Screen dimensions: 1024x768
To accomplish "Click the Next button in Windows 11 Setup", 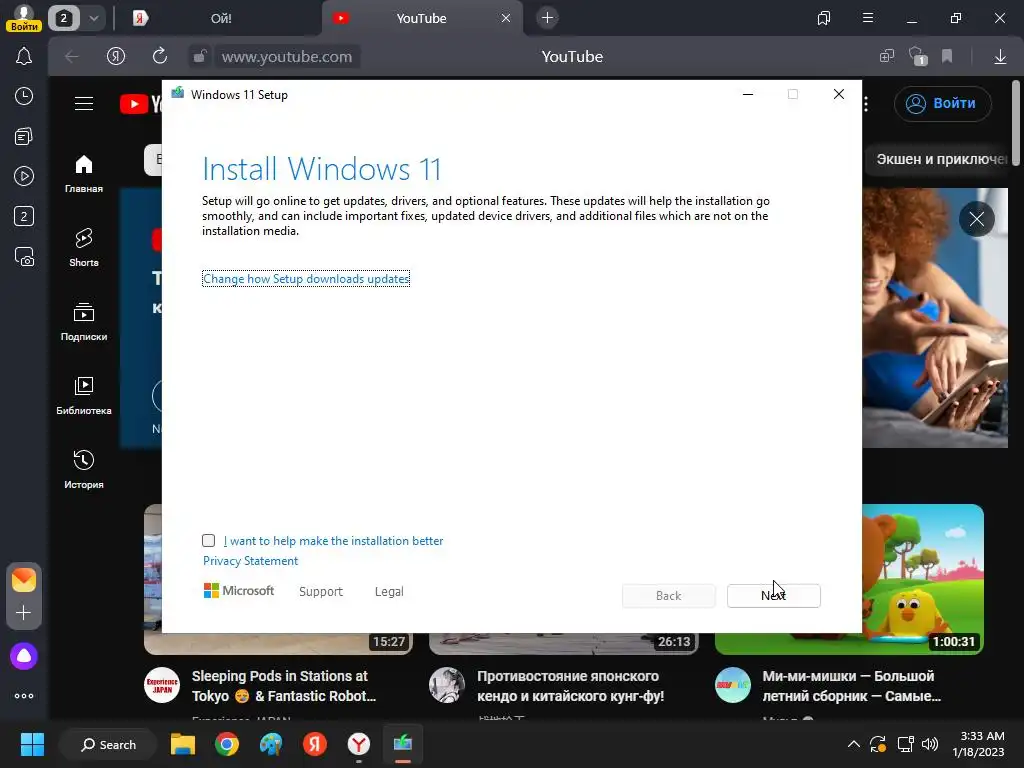I will 774,596.
